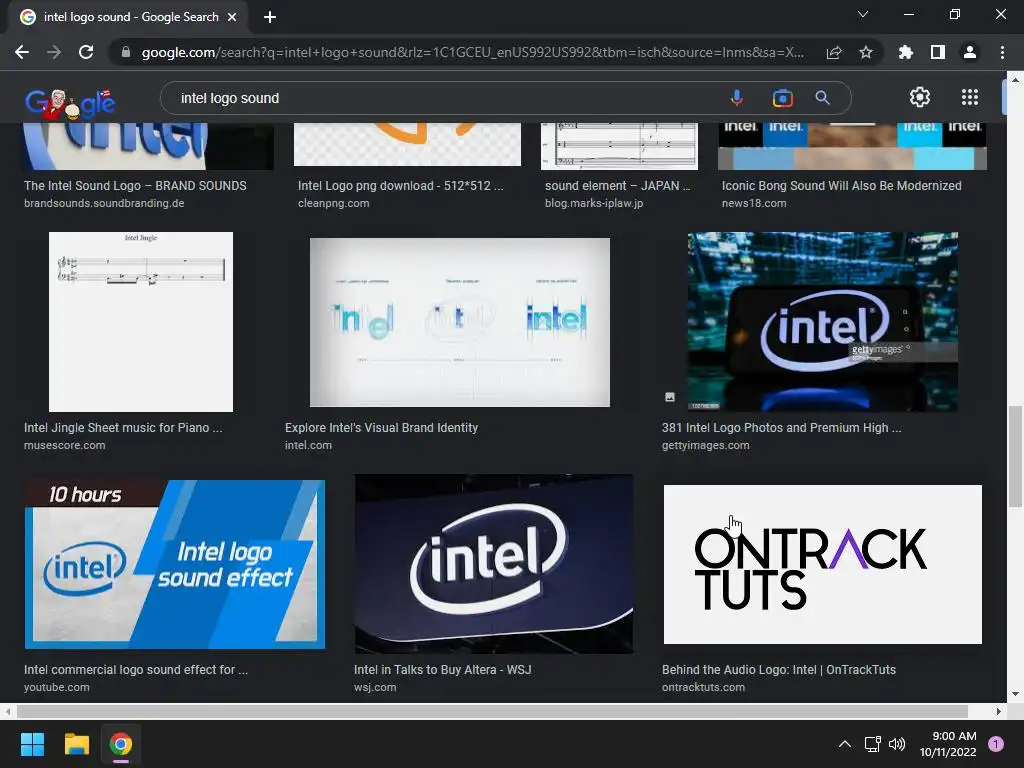Click the vertical scrollbar up arrow
This screenshot has height=768, width=1024.
pos(1015,80)
